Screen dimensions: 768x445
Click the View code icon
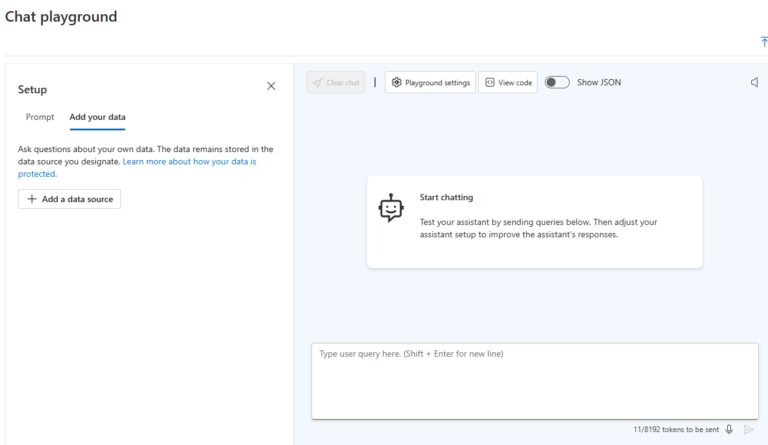490,83
